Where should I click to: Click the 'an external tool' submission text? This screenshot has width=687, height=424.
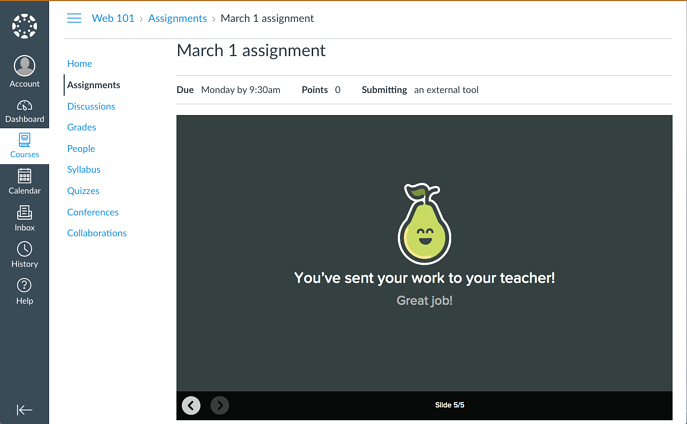[446, 90]
